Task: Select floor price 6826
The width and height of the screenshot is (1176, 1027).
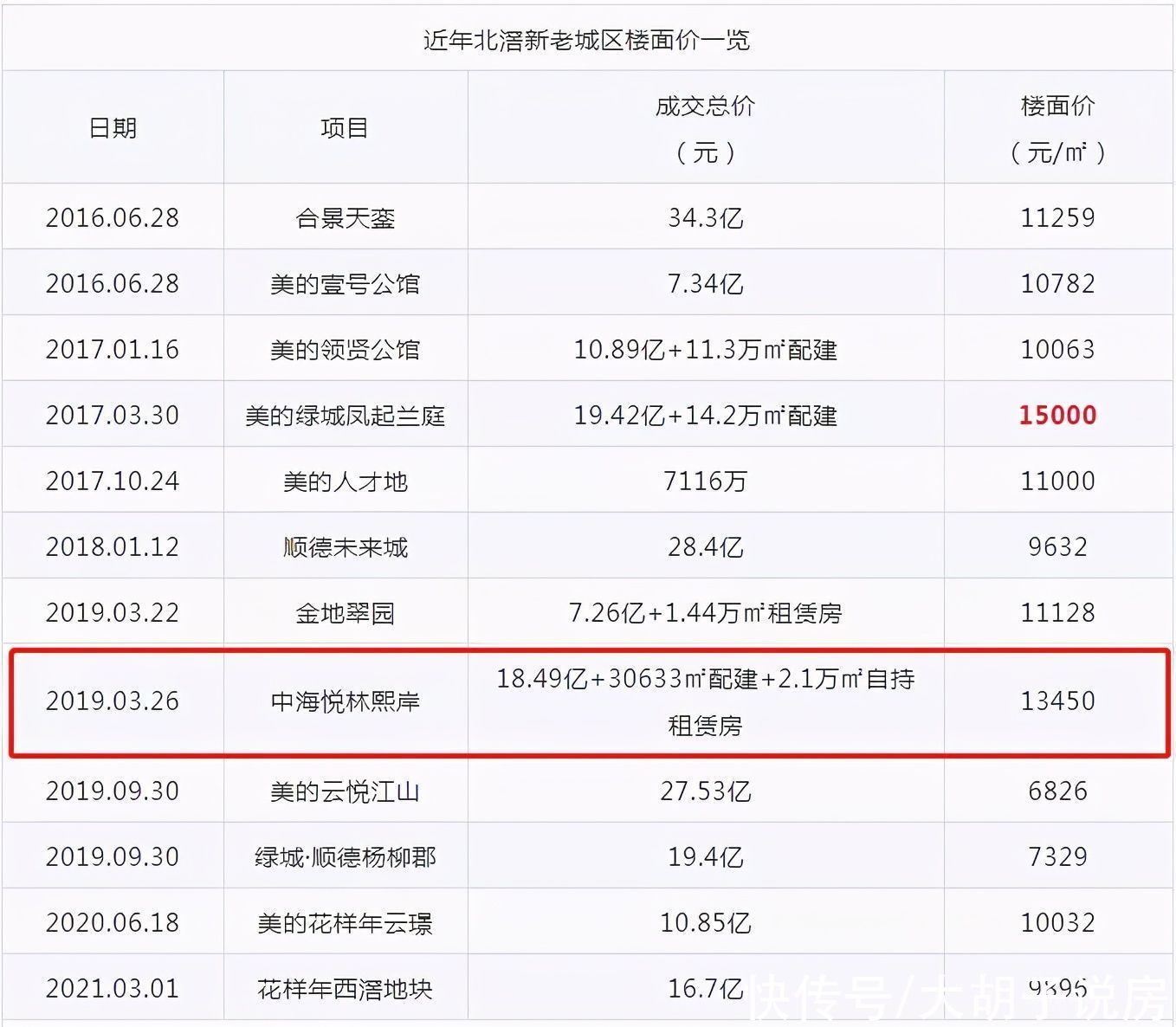Action: click(x=1057, y=791)
